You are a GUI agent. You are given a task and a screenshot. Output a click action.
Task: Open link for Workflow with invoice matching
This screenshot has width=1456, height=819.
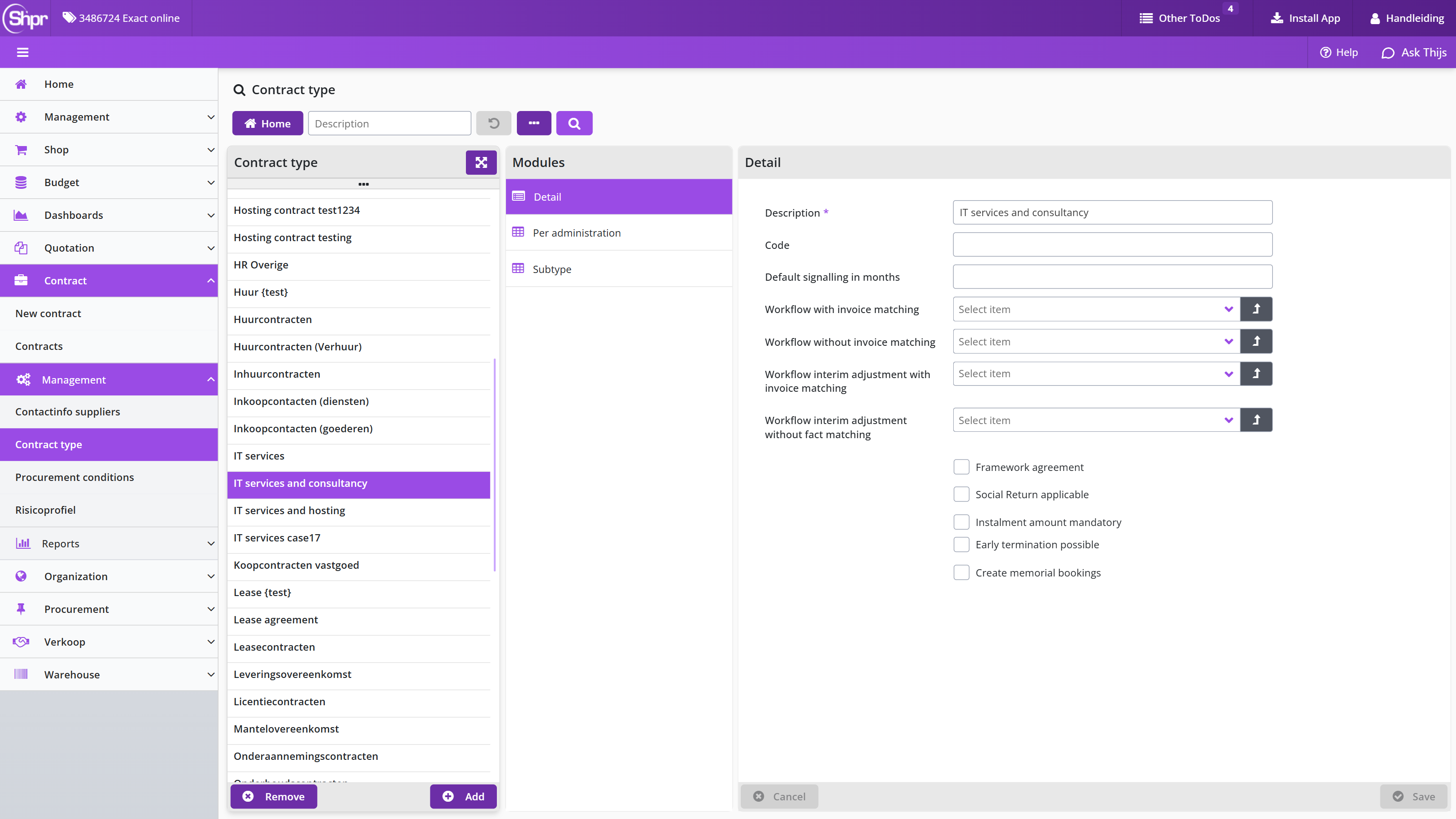pyautogui.click(x=1256, y=309)
